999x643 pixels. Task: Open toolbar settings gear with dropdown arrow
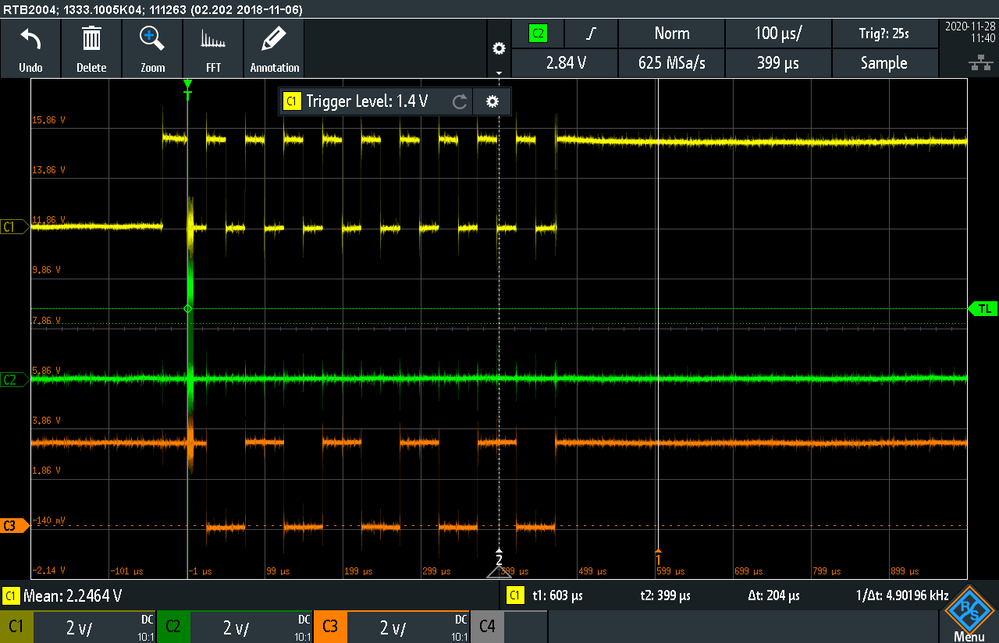(x=499, y=51)
